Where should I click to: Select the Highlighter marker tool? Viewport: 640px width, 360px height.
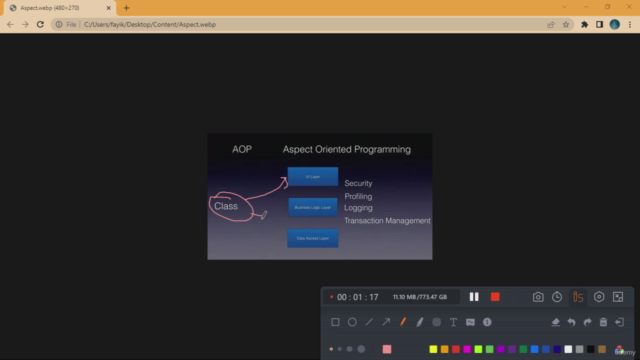[420, 322]
